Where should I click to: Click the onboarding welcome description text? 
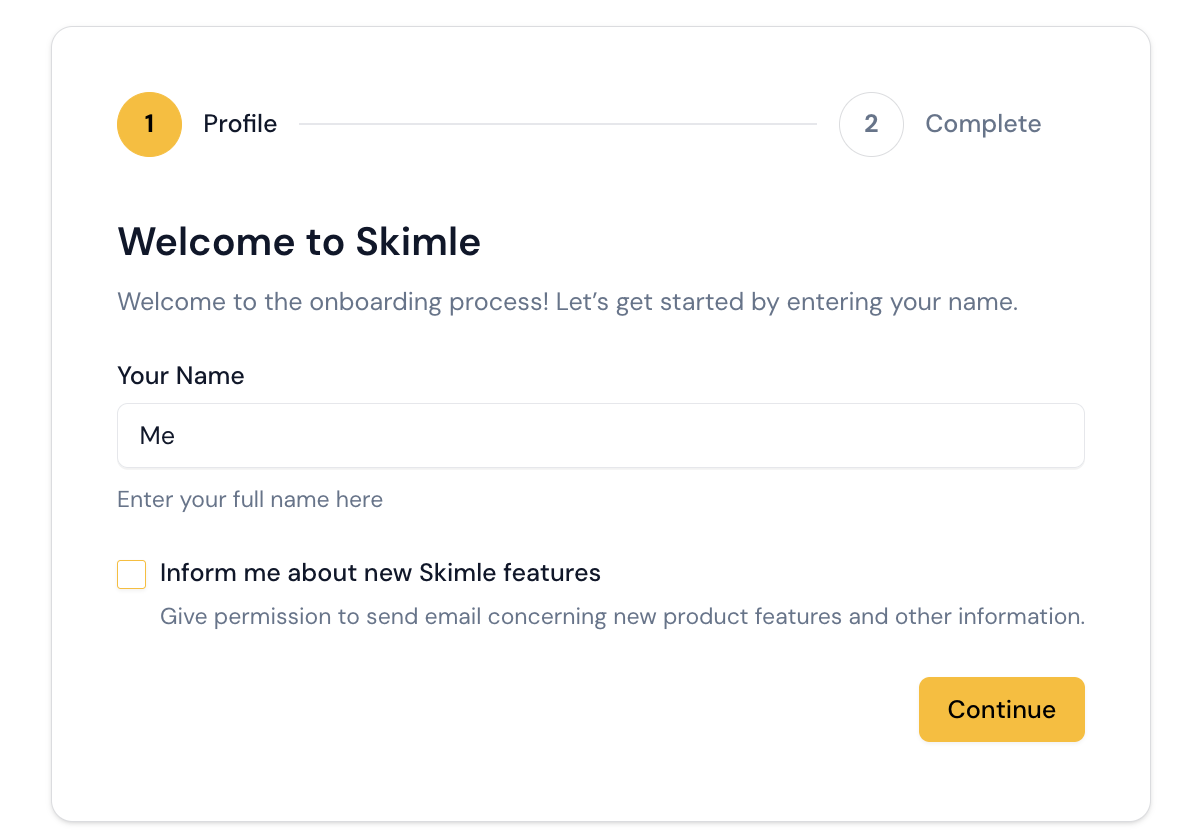567,302
